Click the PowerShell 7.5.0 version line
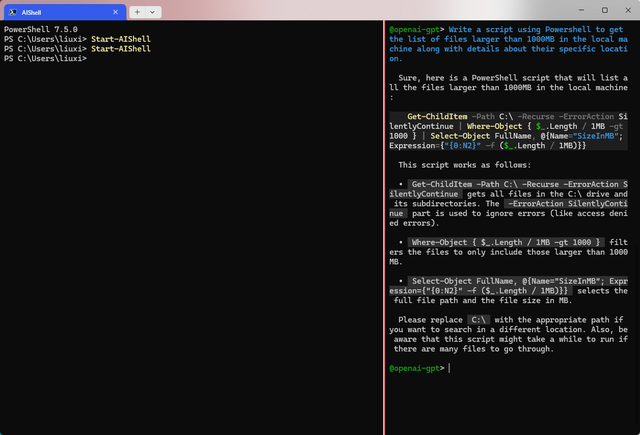 [x=41, y=29]
